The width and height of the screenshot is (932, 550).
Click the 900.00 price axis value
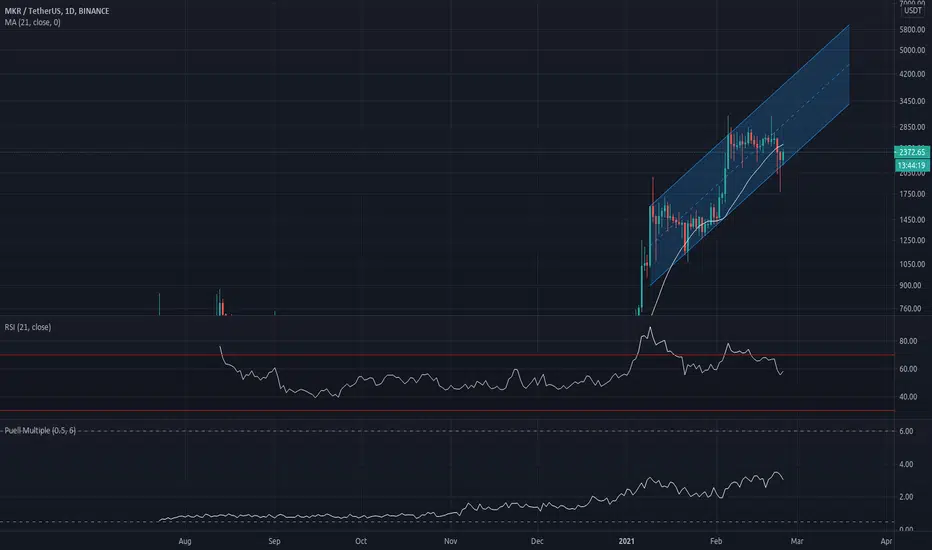[910, 285]
